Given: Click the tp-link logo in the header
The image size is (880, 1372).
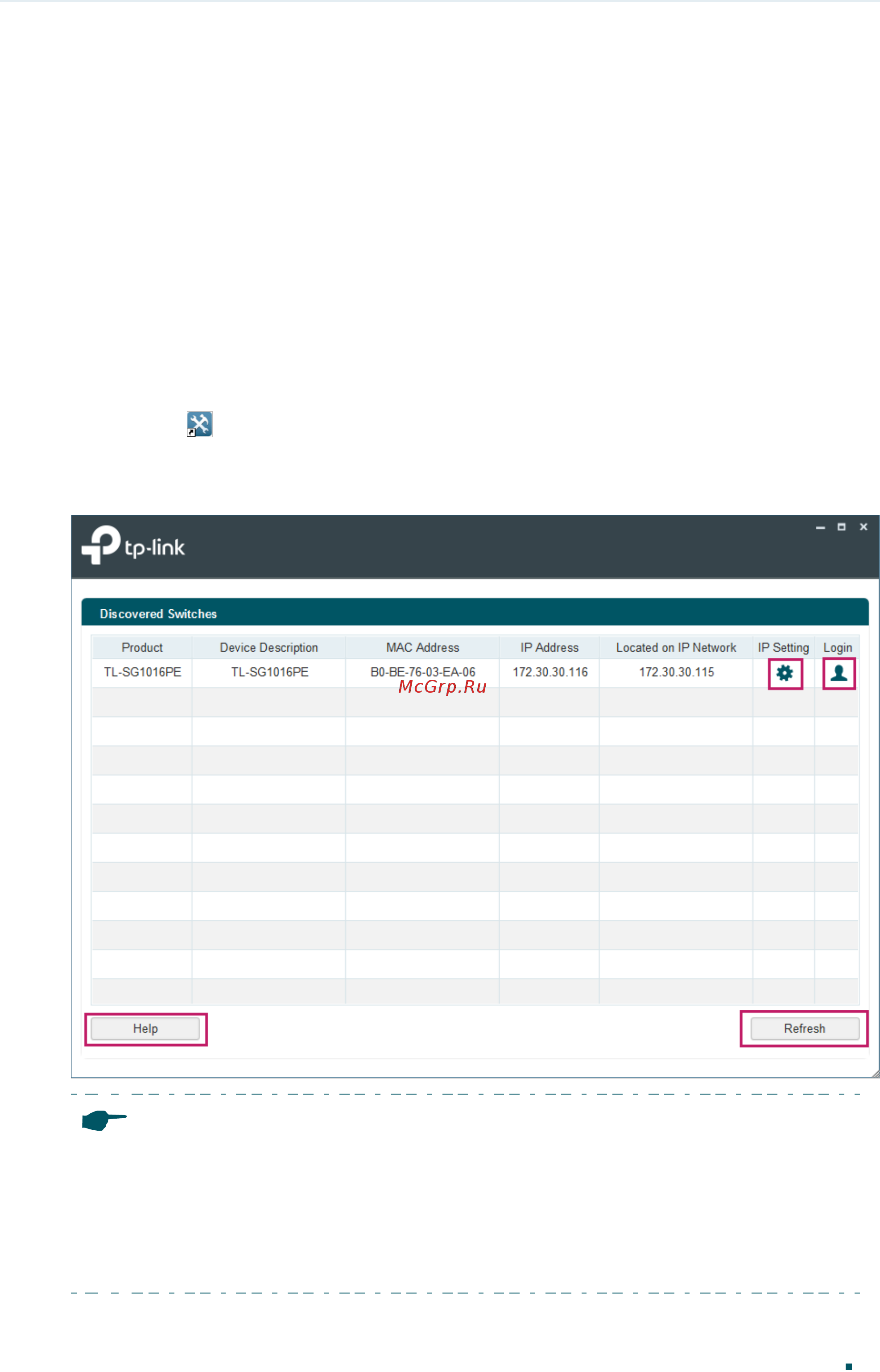Looking at the screenshot, I should [x=133, y=545].
